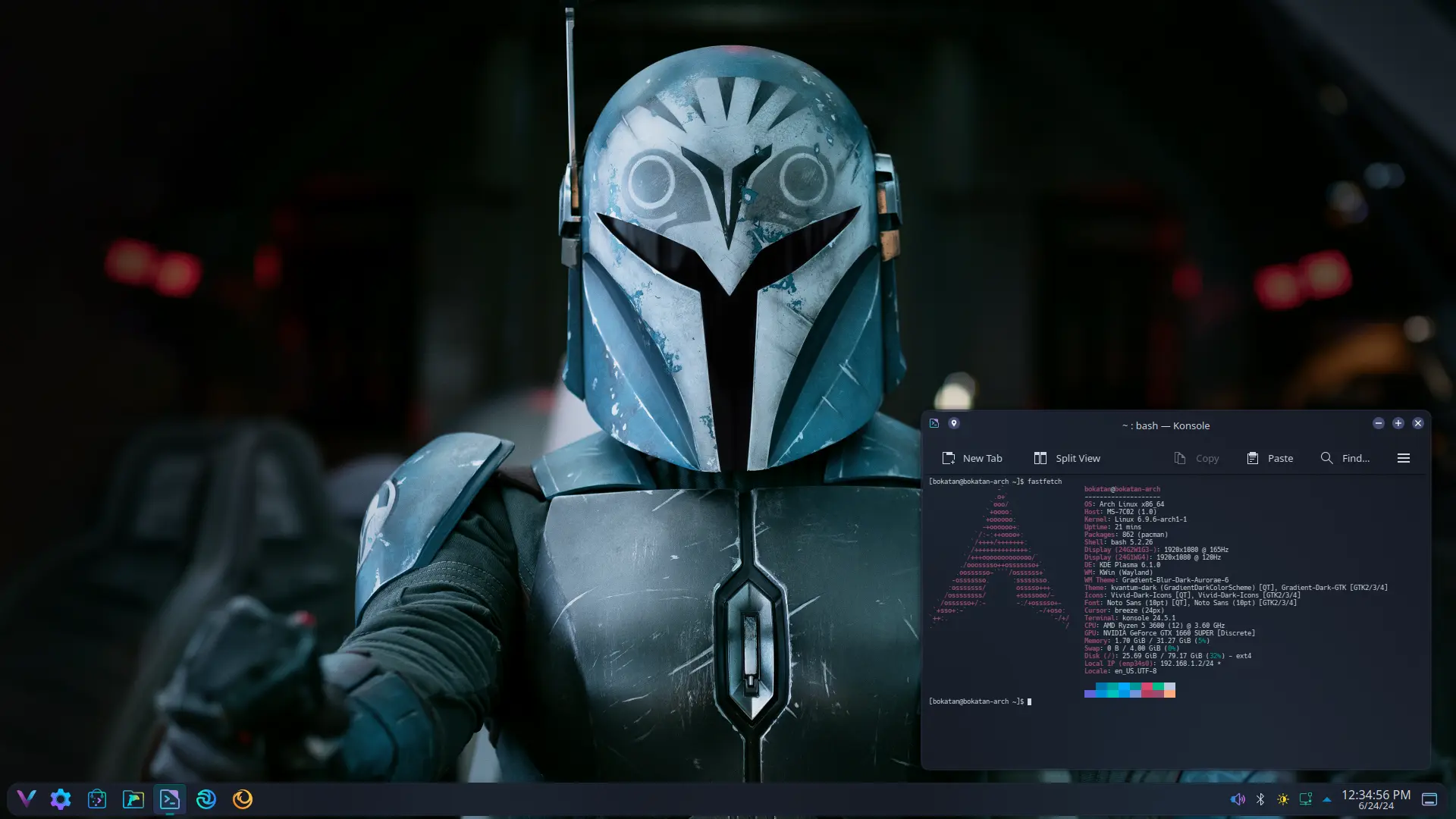Open the brightness sun tray icon
This screenshot has height=819, width=1456.
coord(1283,799)
